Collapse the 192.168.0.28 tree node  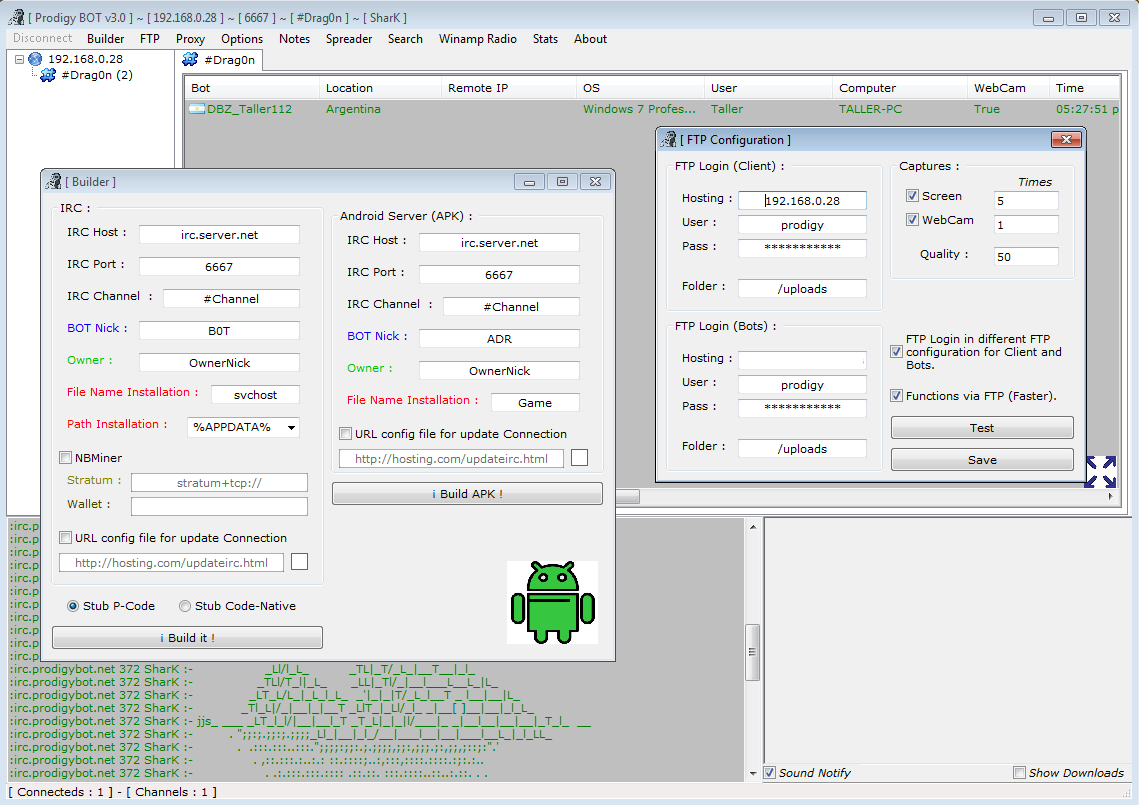click(x=19, y=59)
